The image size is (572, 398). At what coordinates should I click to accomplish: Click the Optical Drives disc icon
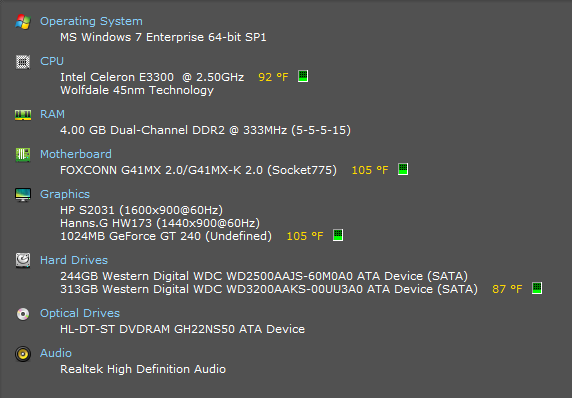pos(23,314)
